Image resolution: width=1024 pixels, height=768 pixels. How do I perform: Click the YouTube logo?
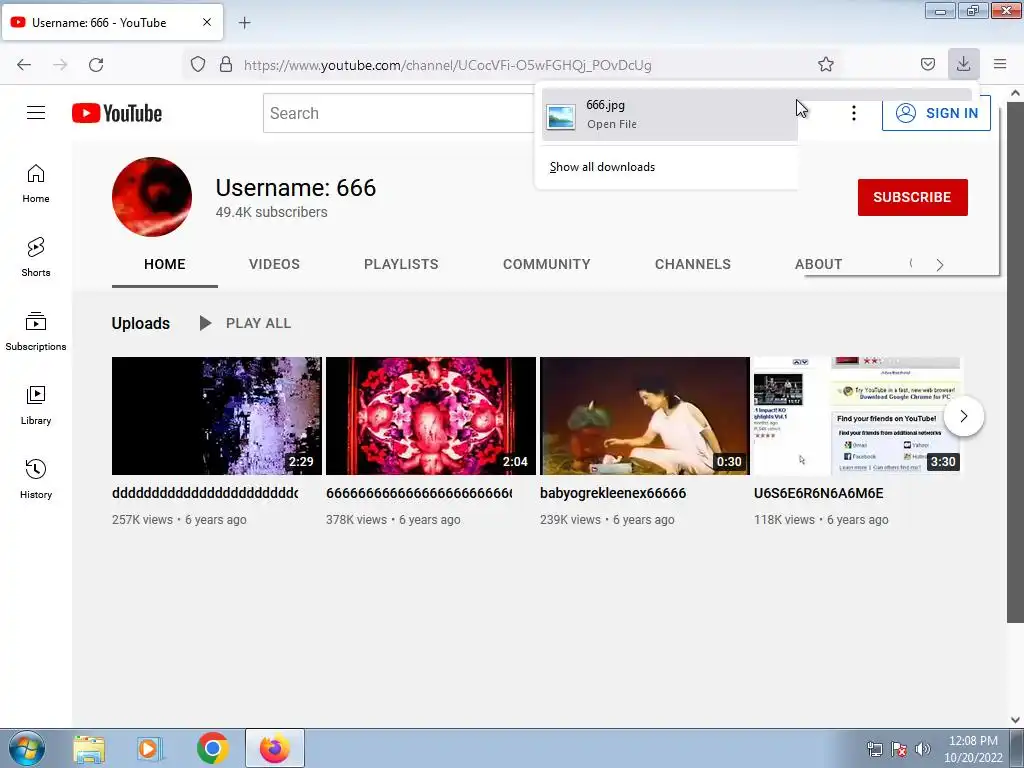click(x=117, y=113)
